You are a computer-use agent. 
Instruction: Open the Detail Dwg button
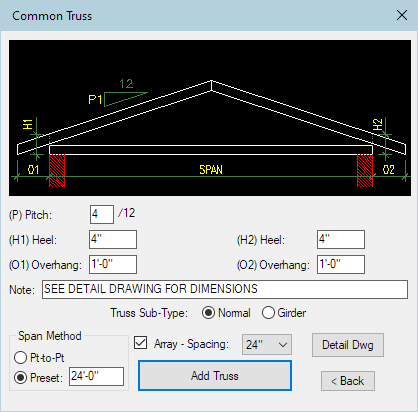tap(348, 345)
